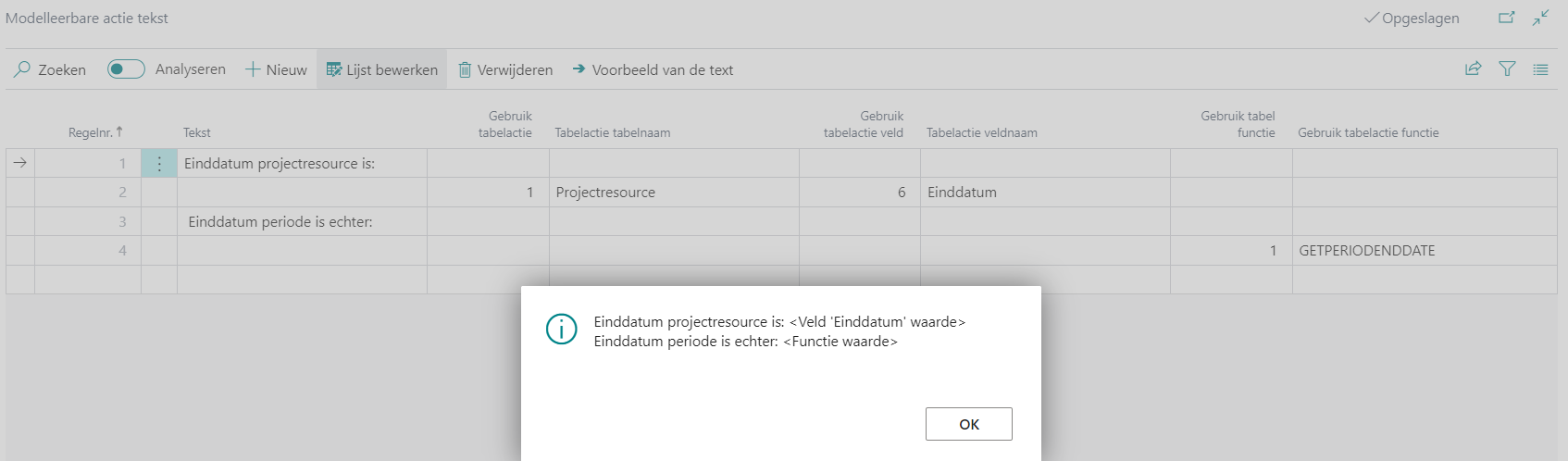1568x461 pixels.
Task: Click the Tekst column header
Action: pos(197,132)
